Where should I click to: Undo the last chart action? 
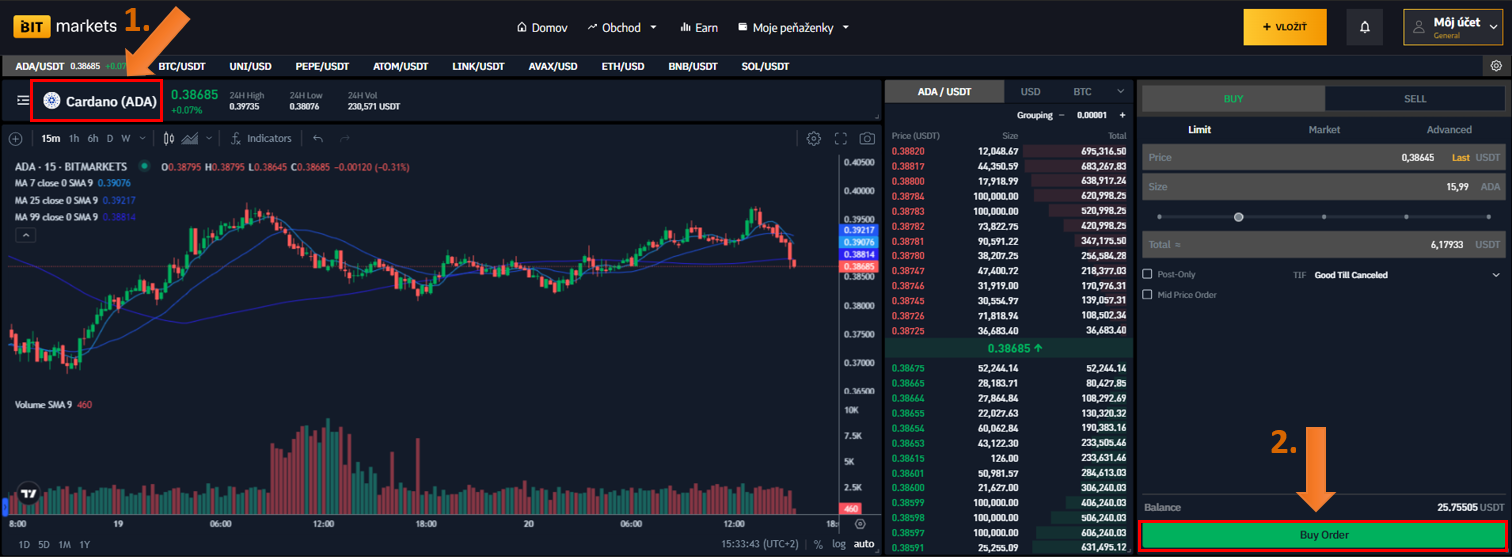[318, 138]
